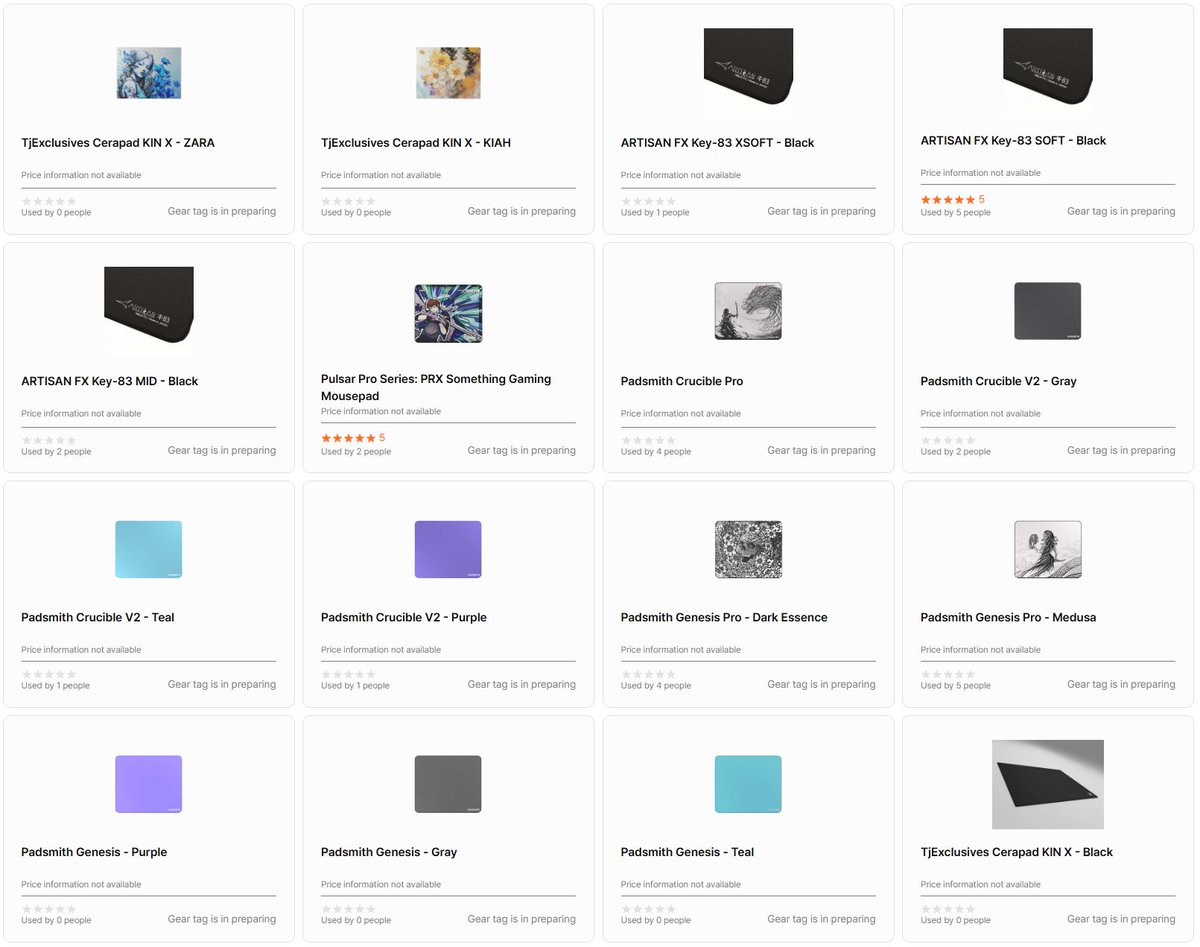This screenshot has width=1200, height=947.
Task: Click 'Gear tag is in preparing' on Genesis Teal
Action: tap(821, 919)
